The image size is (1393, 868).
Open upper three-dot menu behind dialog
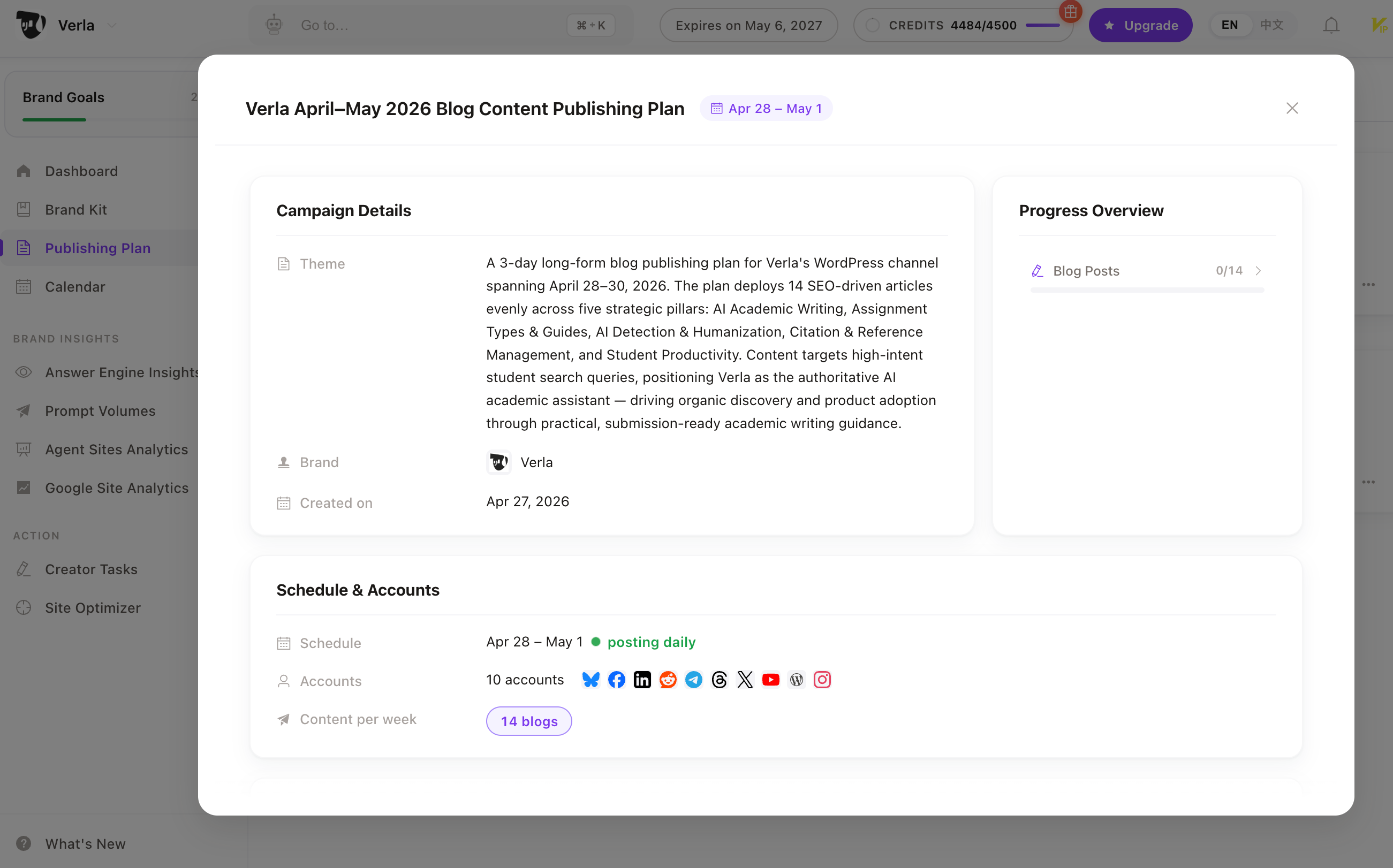click(1368, 285)
